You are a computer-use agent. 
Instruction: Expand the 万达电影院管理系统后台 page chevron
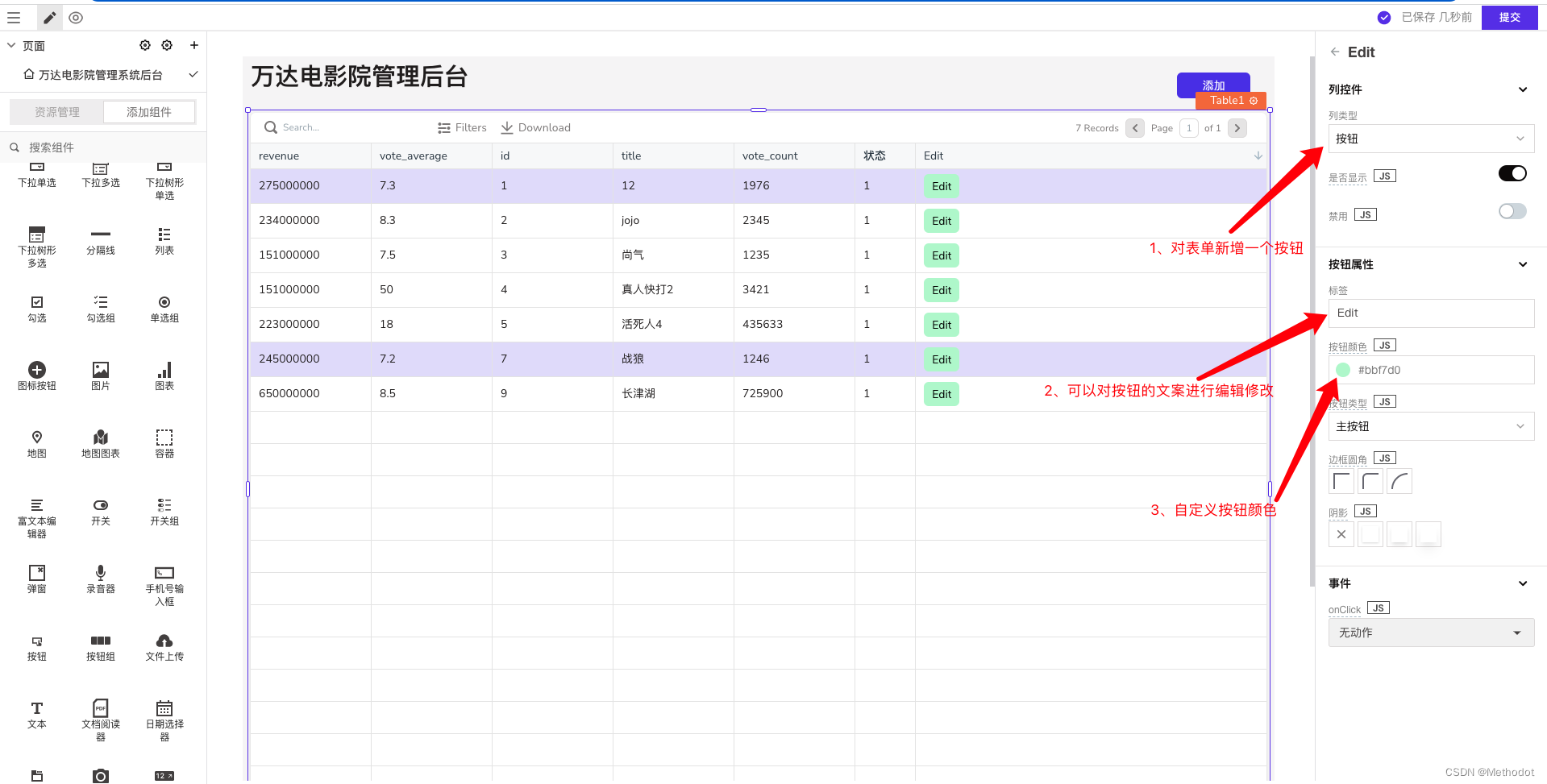193,74
